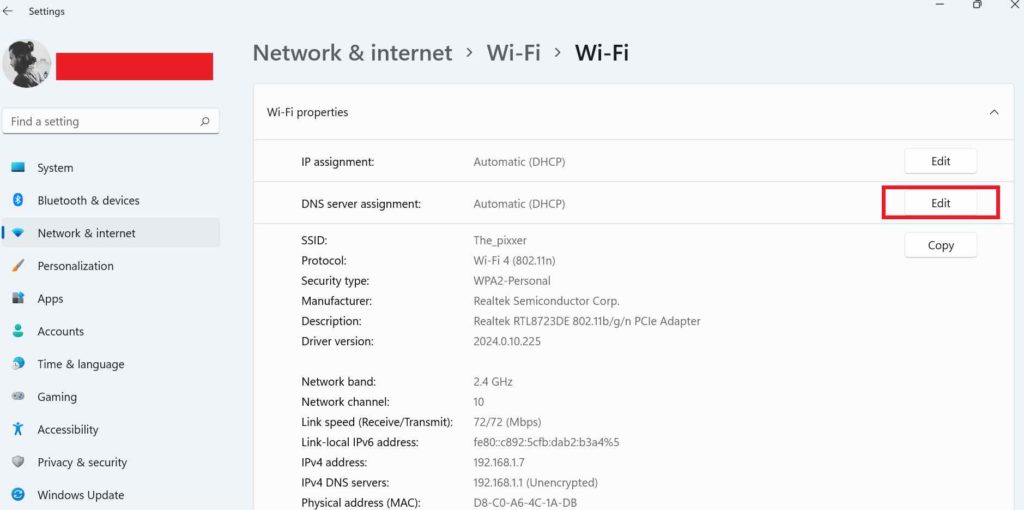The width and height of the screenshot is (1024, 510).
Task: Click network channel value 10
Action: [x=479, y=402]
